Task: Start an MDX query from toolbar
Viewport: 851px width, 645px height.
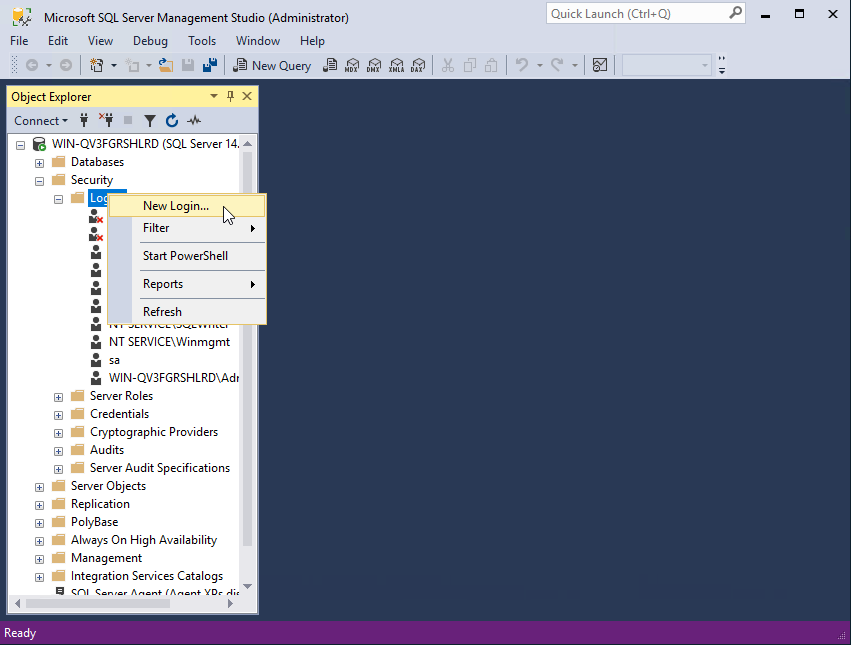Action: click(352, 66)
